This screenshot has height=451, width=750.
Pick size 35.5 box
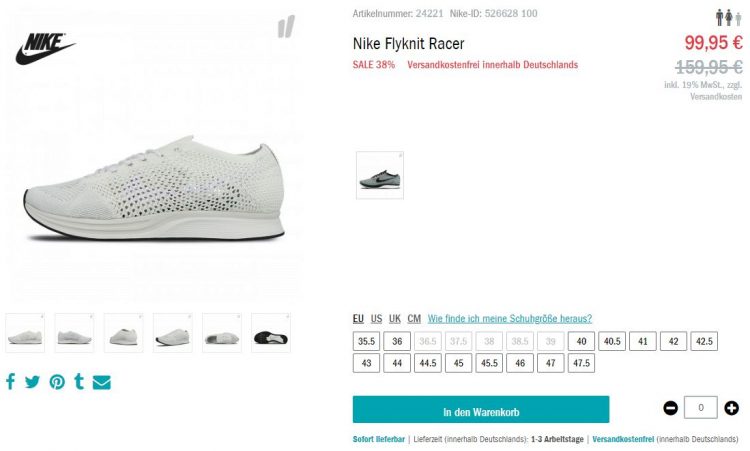pyautogui.click(x=366, y=341)
